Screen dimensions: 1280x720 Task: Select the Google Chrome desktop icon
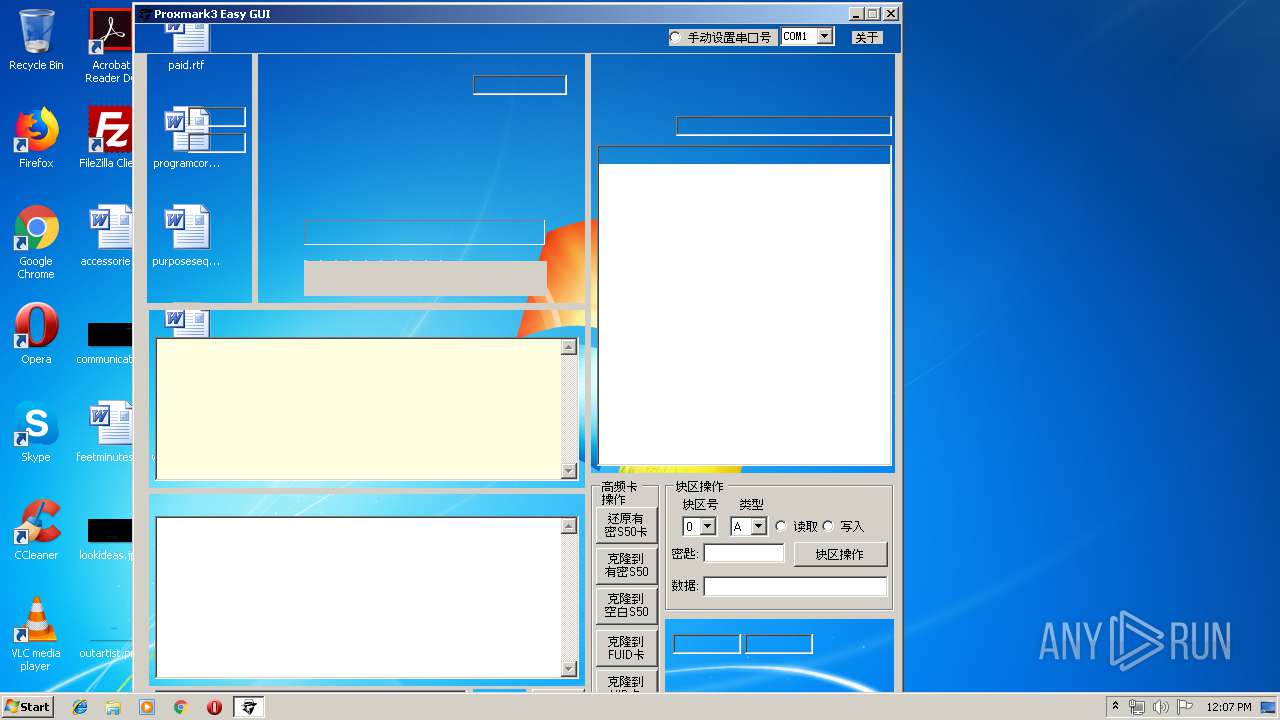coord(36,242)
